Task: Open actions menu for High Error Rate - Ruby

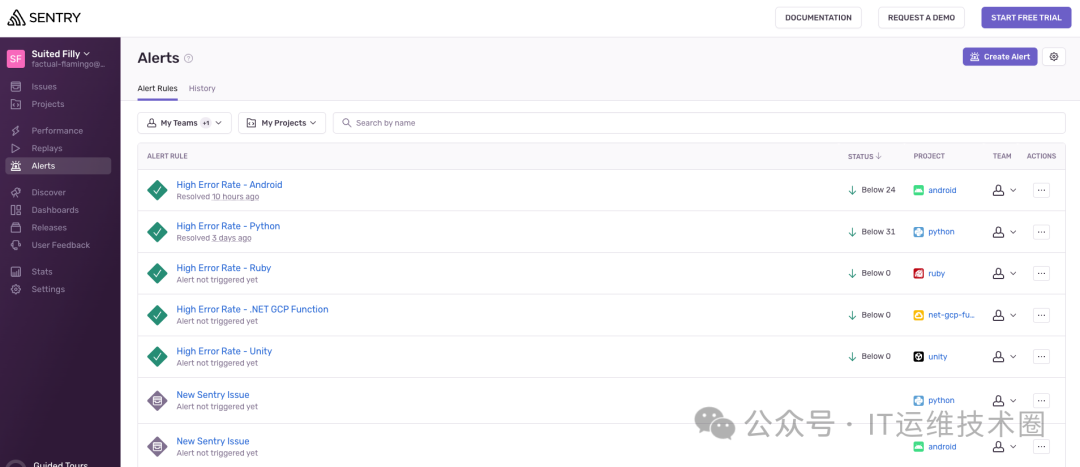Action: (1041, 273)
